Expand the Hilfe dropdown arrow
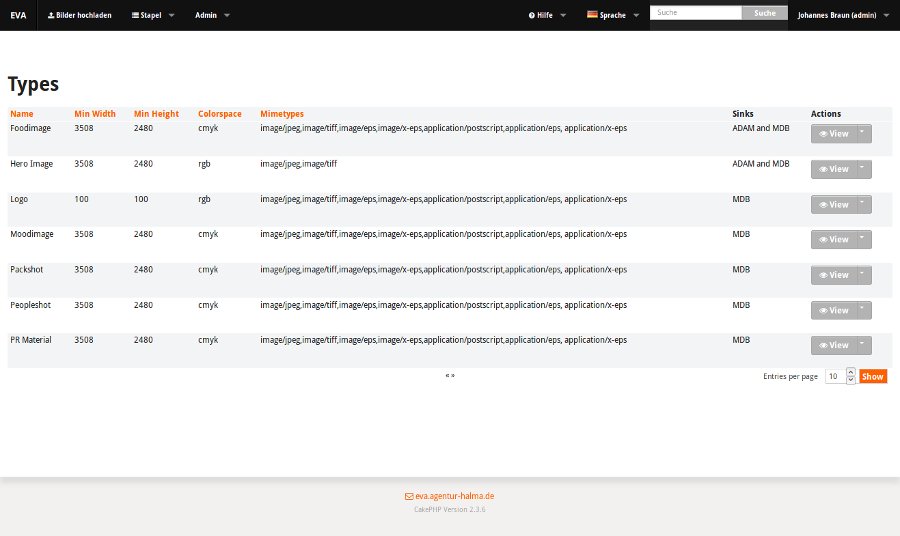 click(562, 15)
